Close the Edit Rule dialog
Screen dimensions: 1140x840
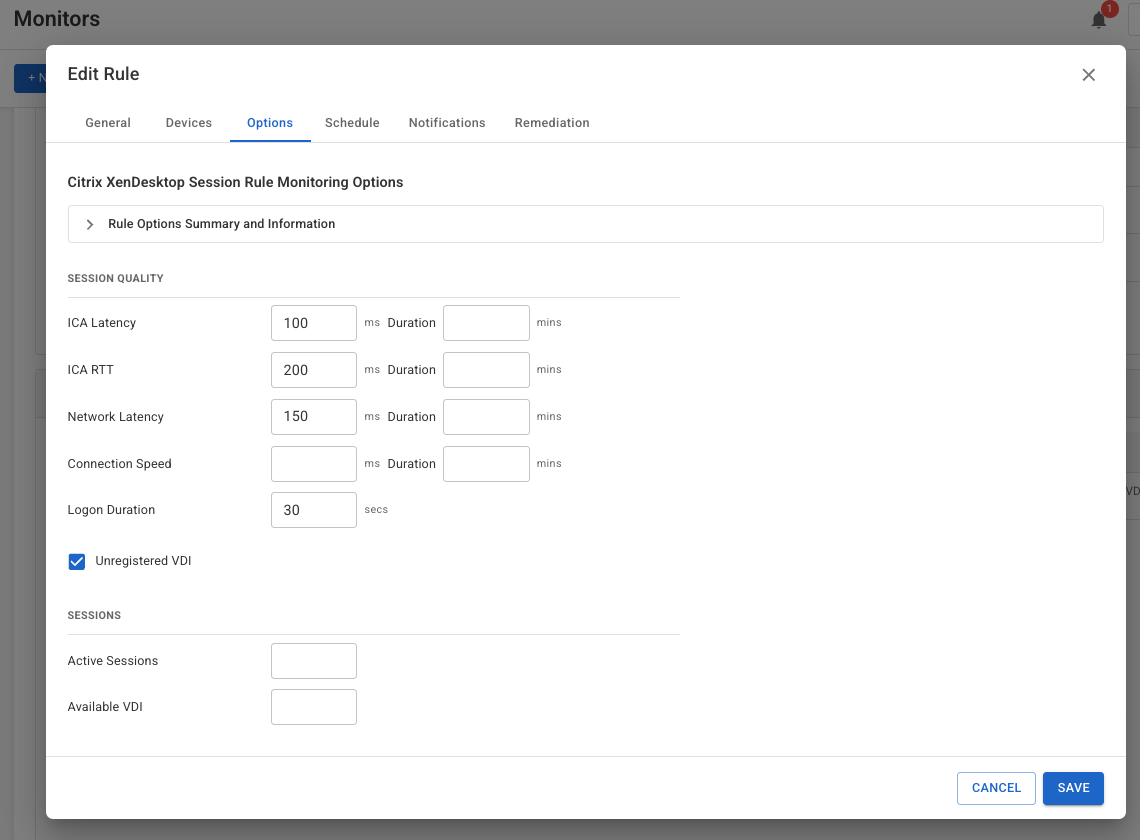pos(1088,75)
